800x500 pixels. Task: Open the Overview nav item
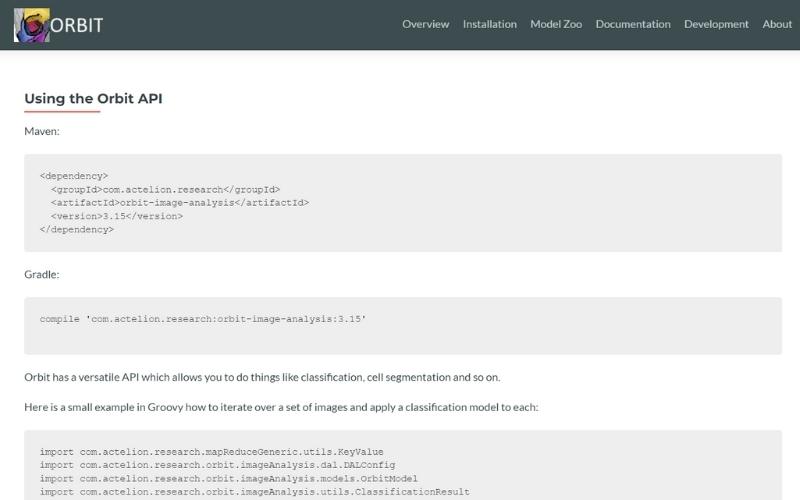[426, 24]
